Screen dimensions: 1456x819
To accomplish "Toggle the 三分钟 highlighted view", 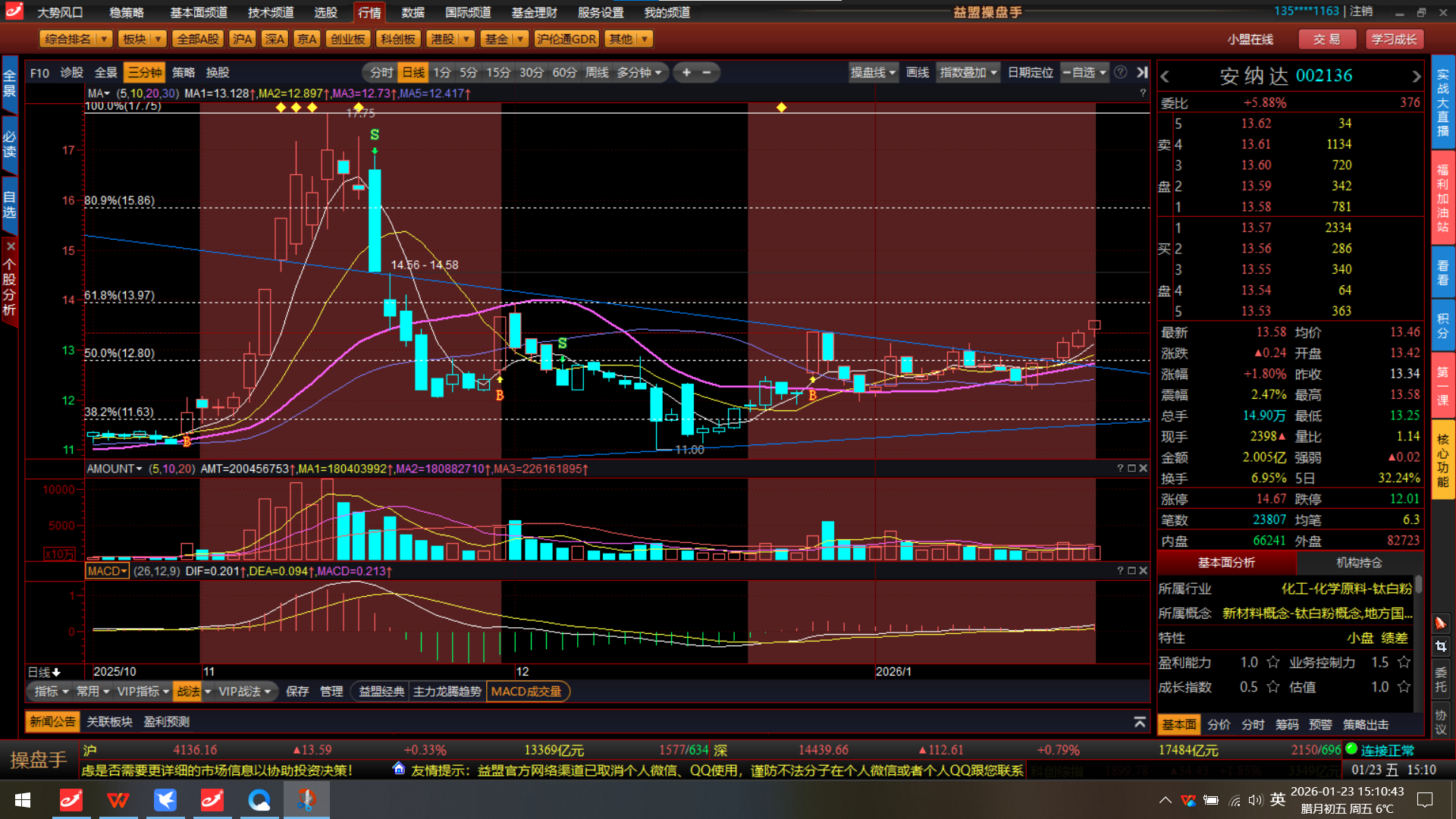I will click(144, 73).
